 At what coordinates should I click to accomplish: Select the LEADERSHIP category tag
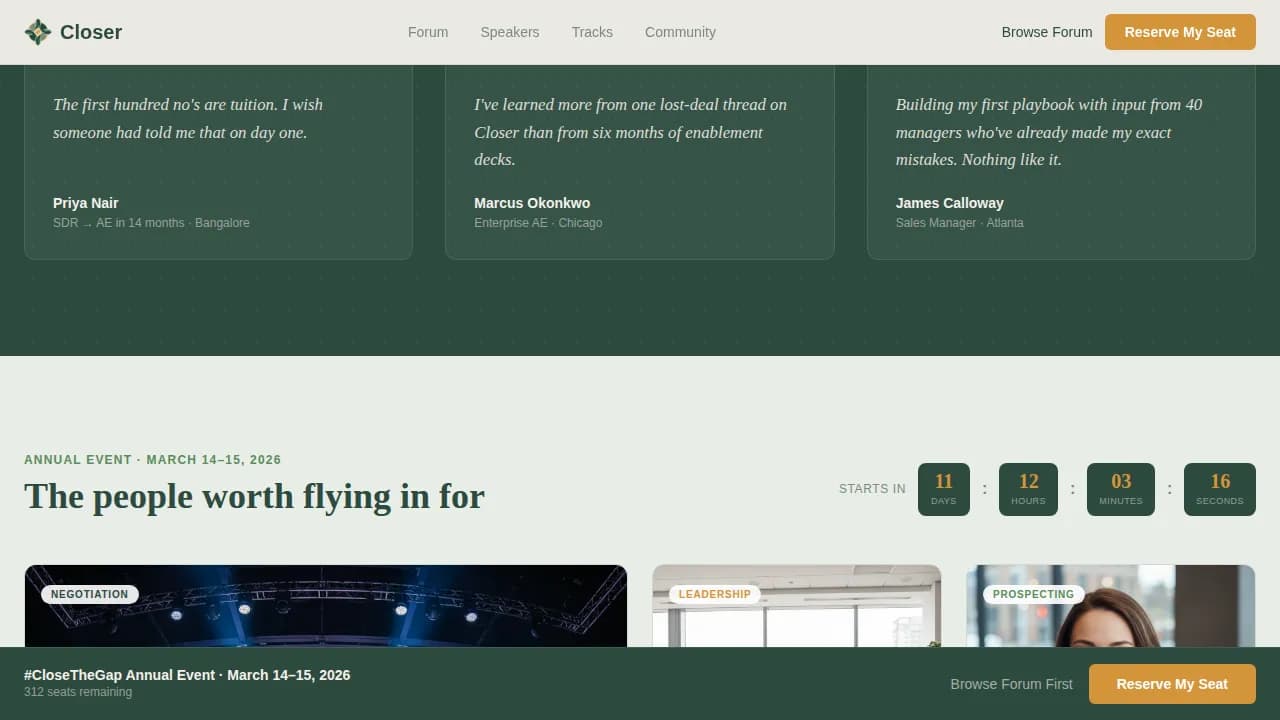click(x=714, y=593)
